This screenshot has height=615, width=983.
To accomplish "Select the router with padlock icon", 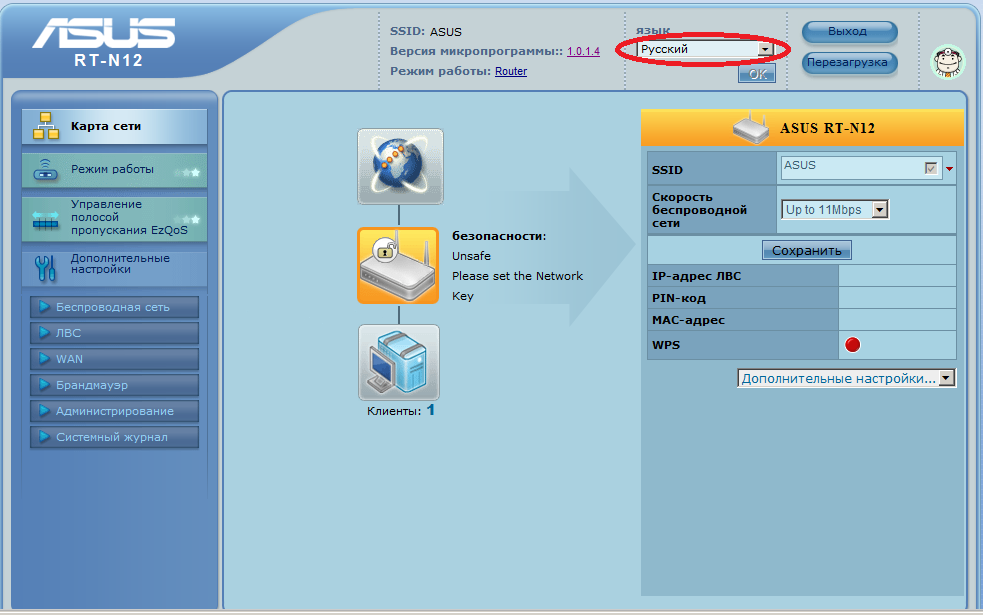I will pos(398,266).
